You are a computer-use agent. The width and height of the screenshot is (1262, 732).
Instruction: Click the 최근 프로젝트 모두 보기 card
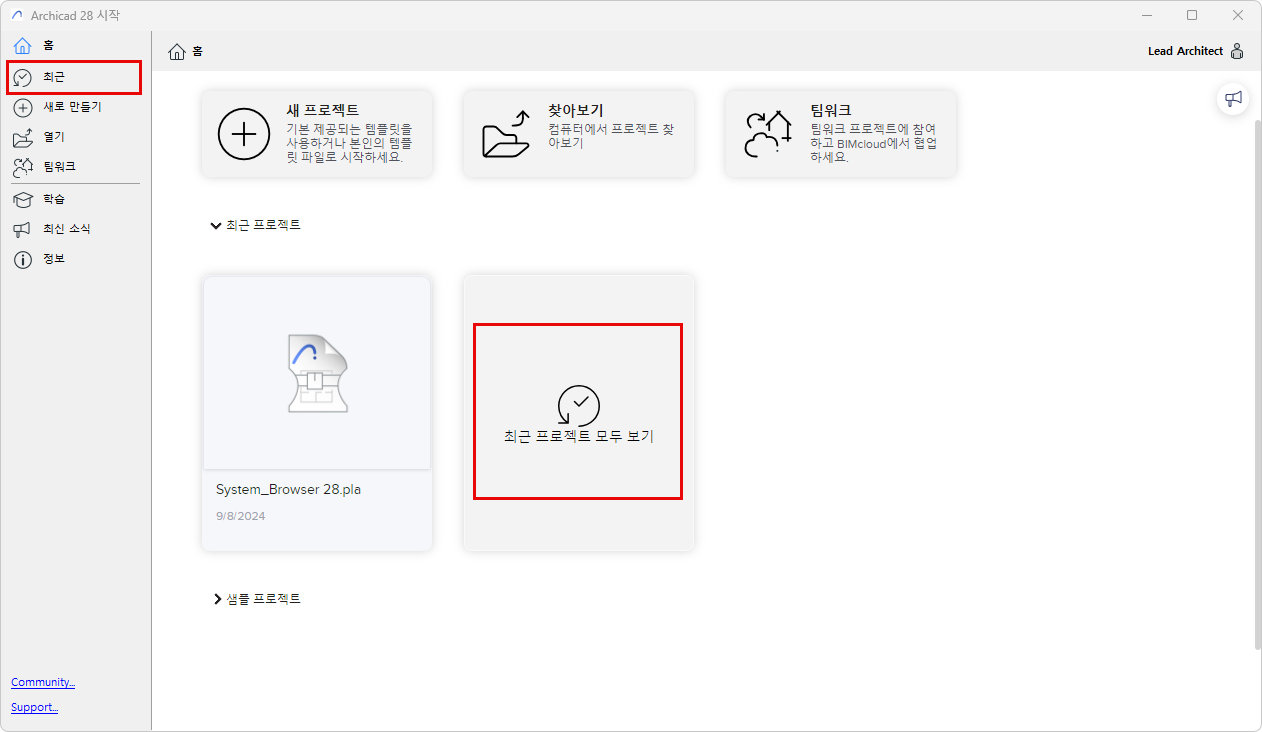[x=578, y=412]
